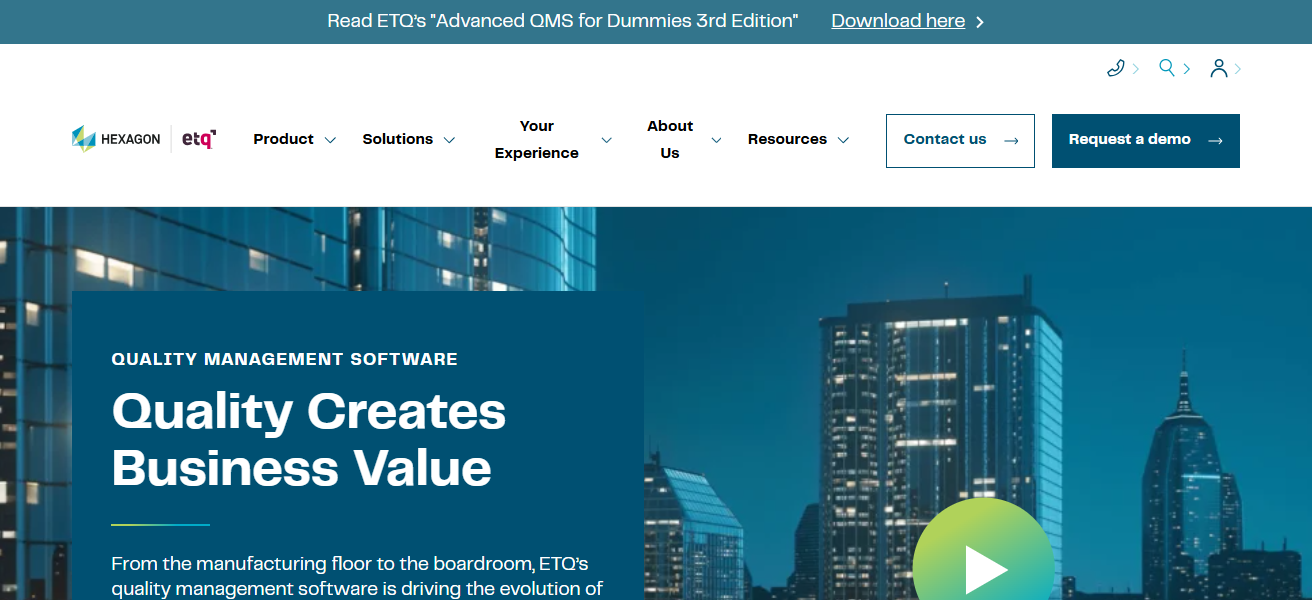Expand the Your Experience dropdown
The image size is (1312, 600).
[607, 140]
